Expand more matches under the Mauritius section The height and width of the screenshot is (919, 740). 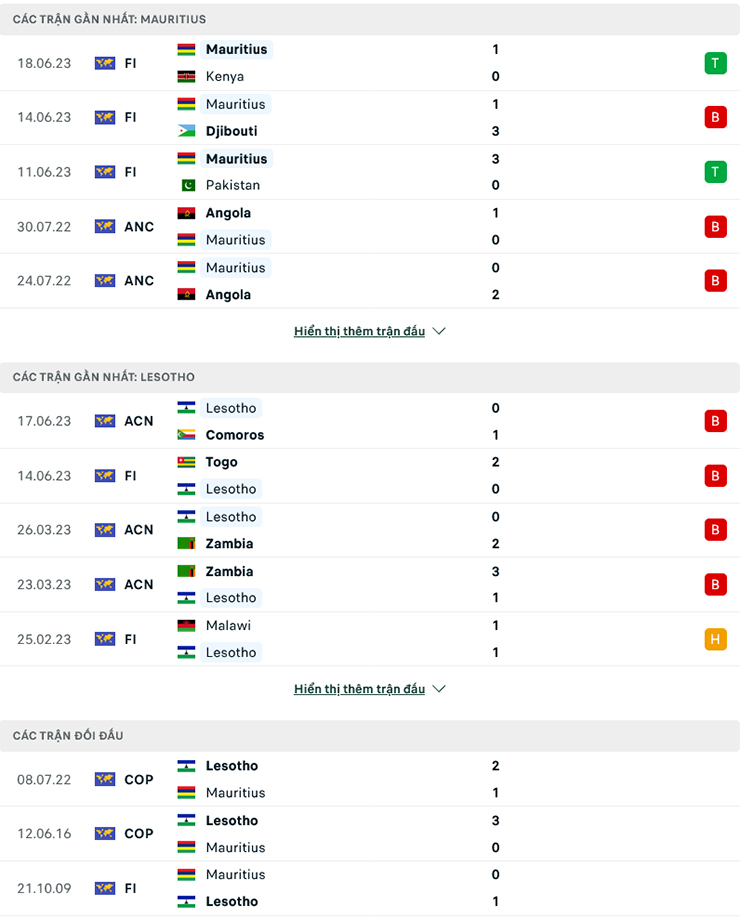[x=360, y=331]
